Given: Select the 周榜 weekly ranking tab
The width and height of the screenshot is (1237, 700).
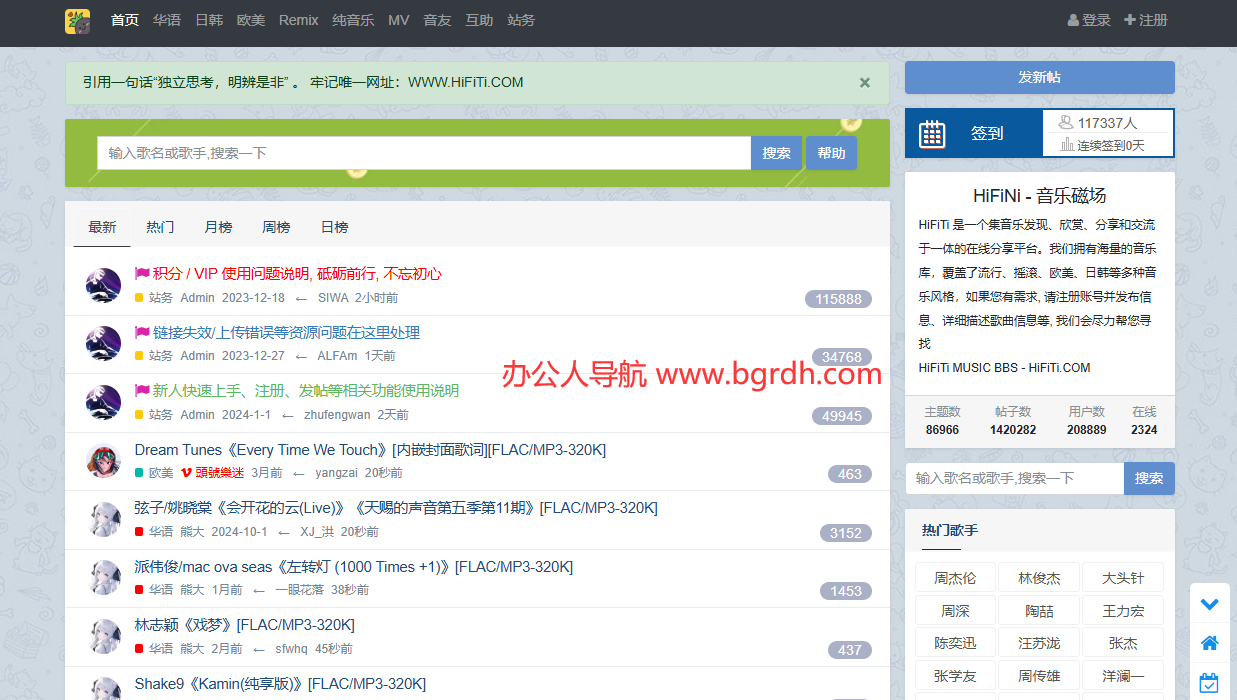Looking at the screenshot, I should [x=276, y=227].
